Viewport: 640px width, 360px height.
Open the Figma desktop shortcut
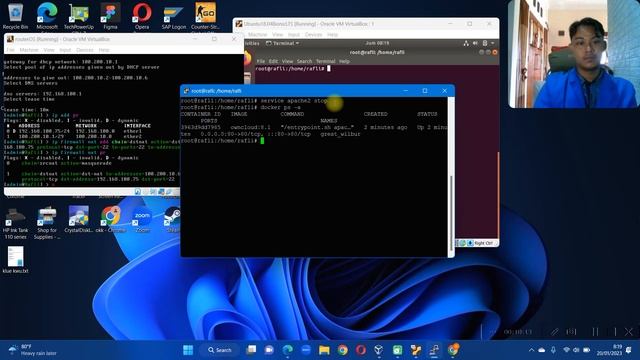tap(110, 16)
